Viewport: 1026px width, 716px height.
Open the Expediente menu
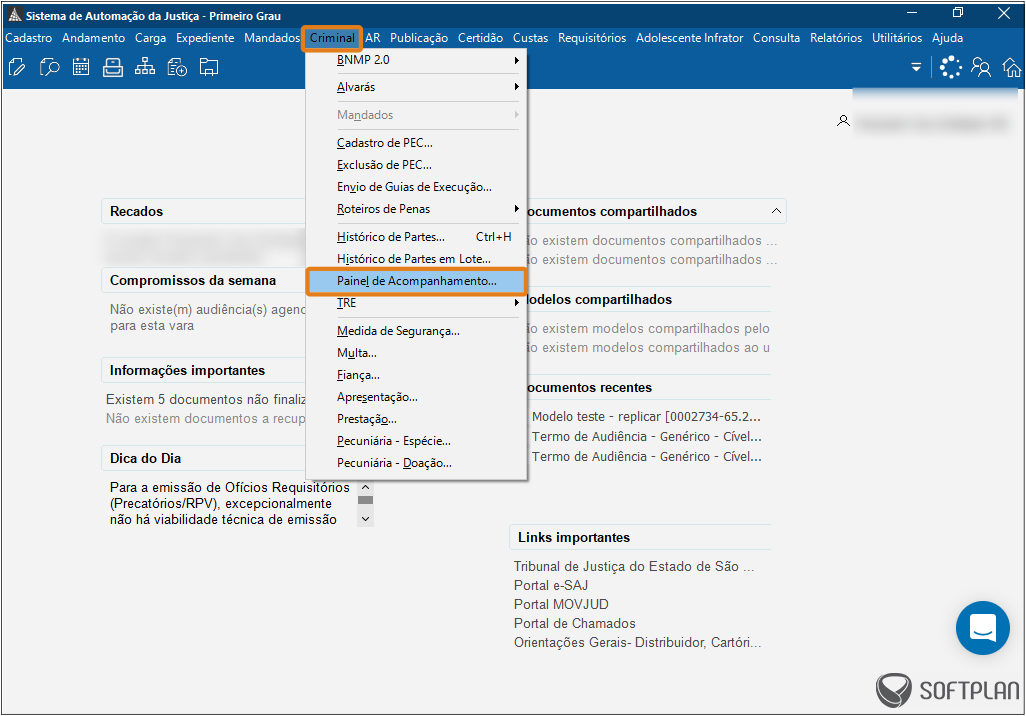coord(205,38)
